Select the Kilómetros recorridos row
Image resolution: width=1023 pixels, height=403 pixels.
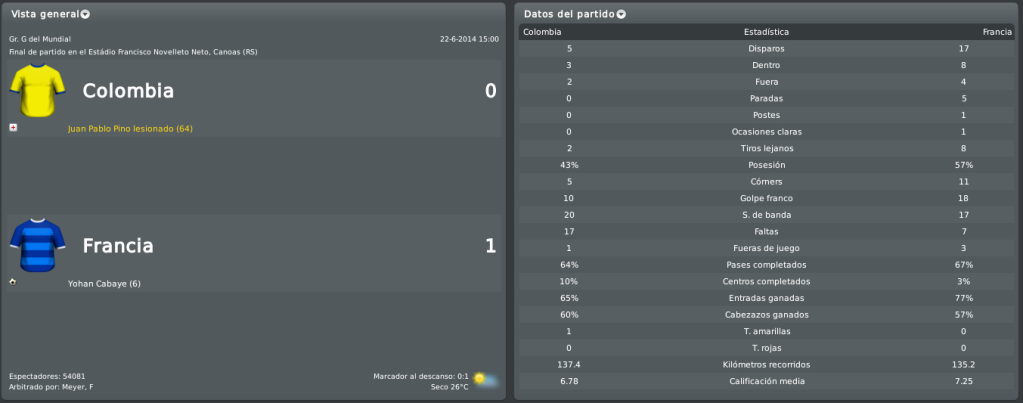pos(767,365)
